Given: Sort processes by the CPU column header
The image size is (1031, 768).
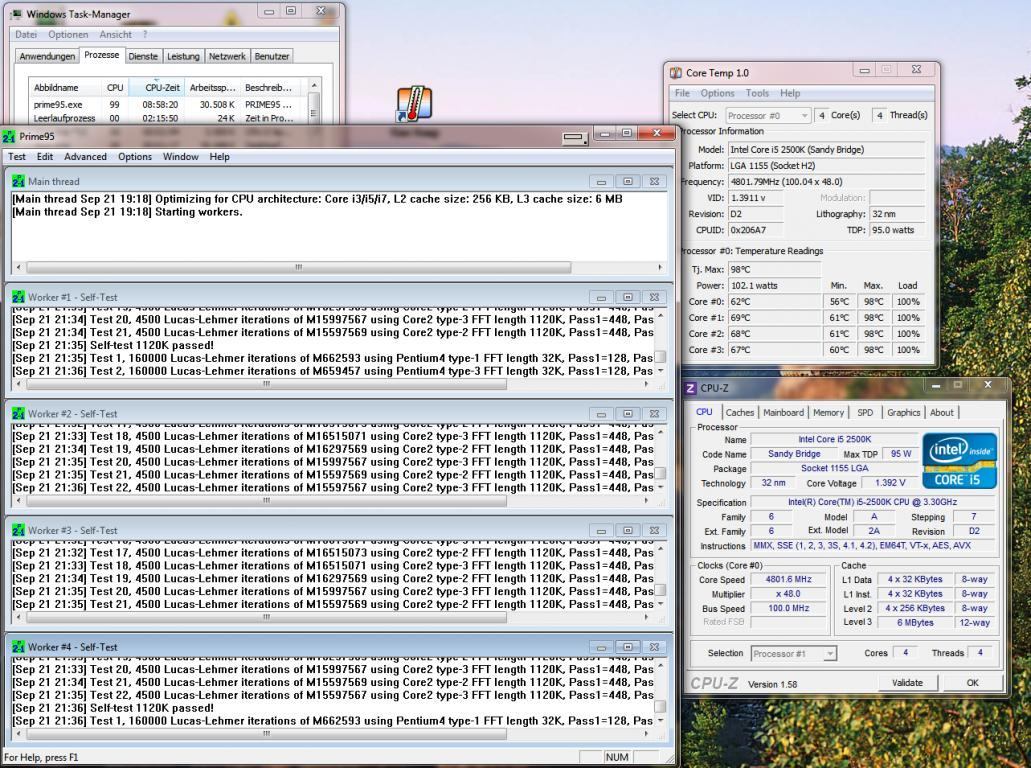Looking at the screenshot, I should pyautogui.click(x=115, y=87).
